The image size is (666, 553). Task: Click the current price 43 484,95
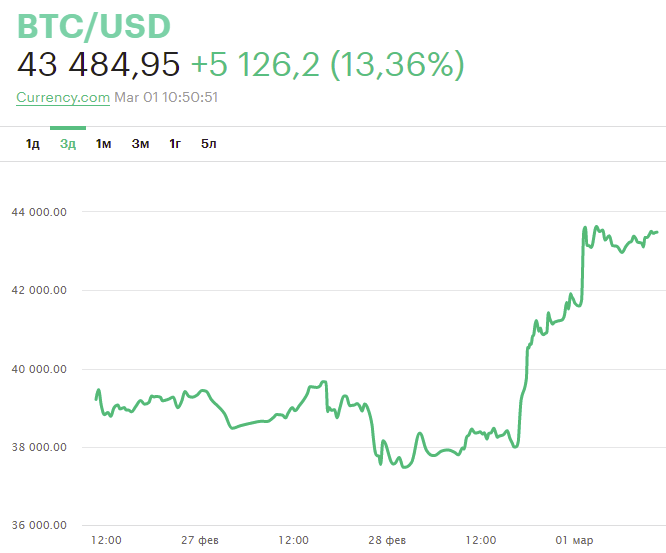click(98, 64)
